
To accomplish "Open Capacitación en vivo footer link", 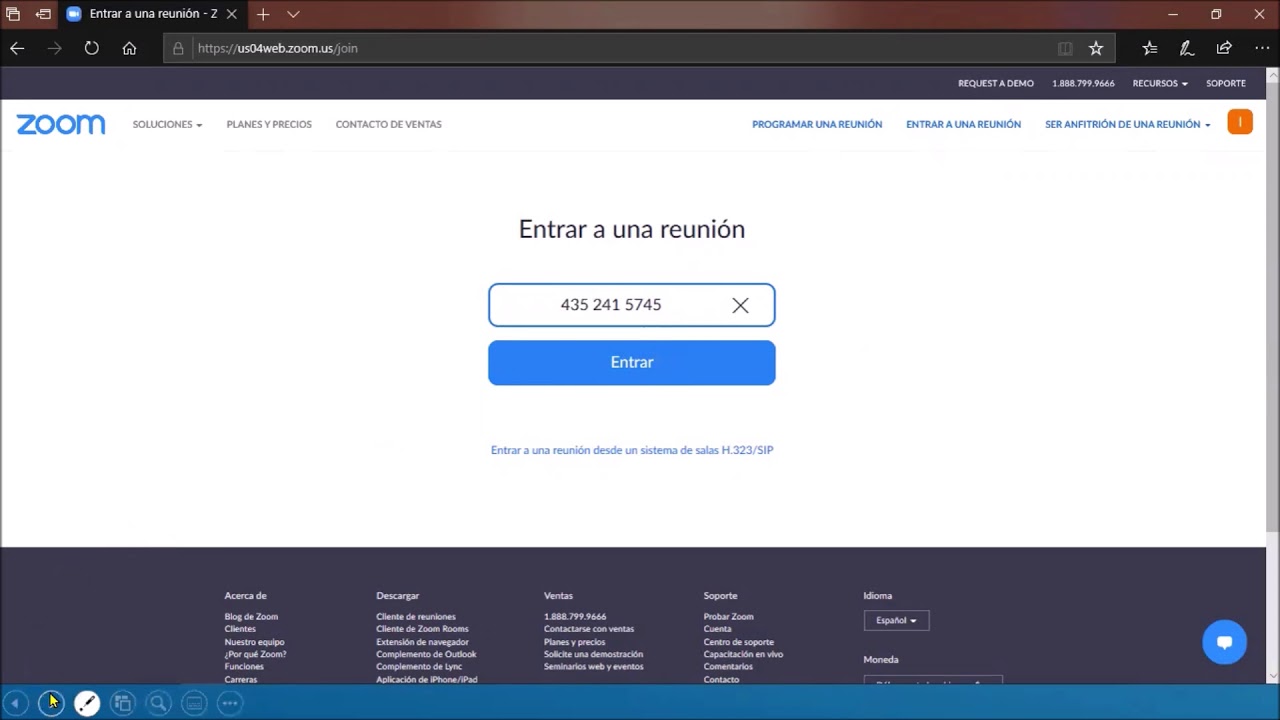I will pyautogui.click(x=743, y=654).
